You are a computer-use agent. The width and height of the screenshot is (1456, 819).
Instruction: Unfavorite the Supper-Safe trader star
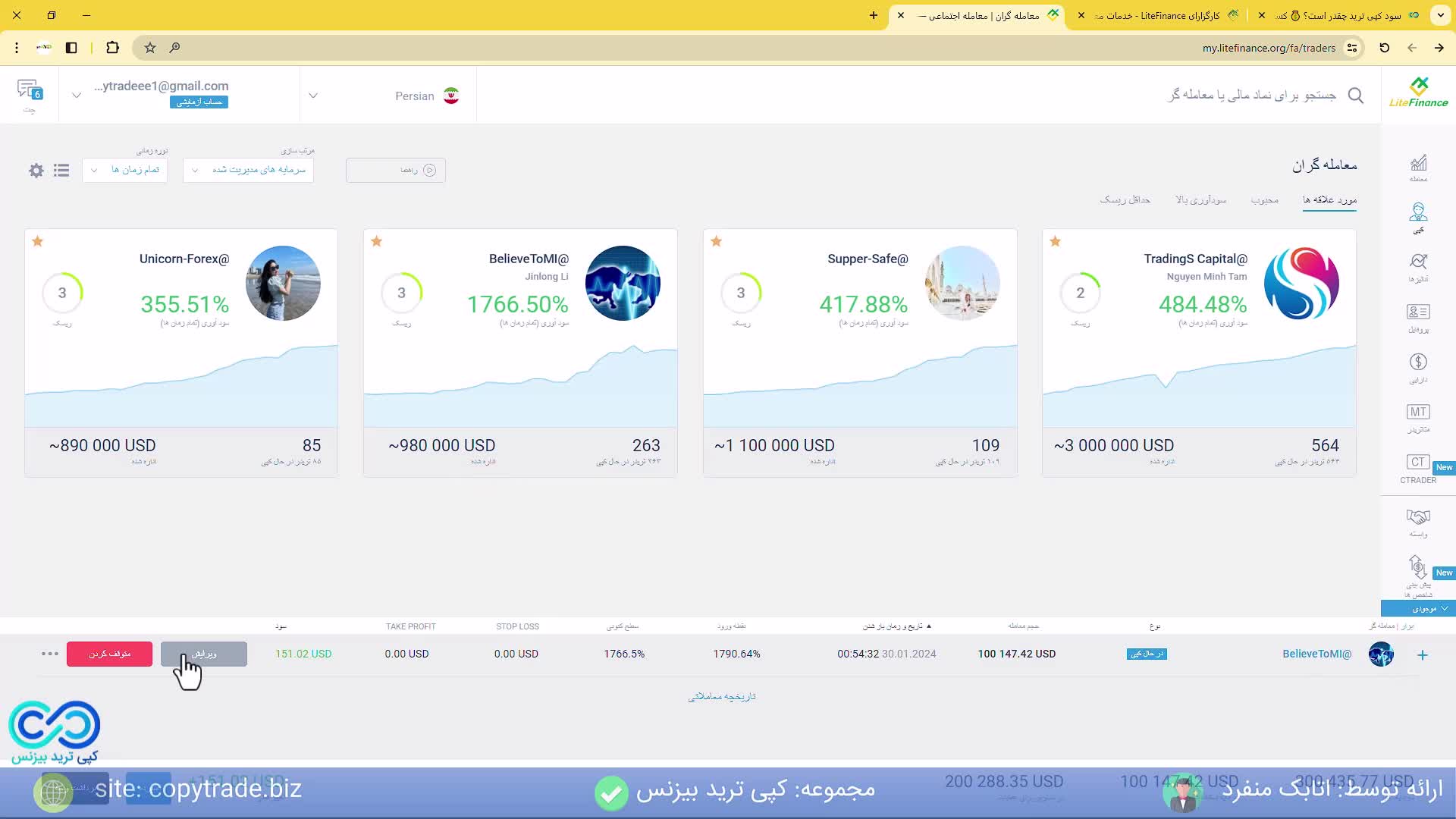716,241
